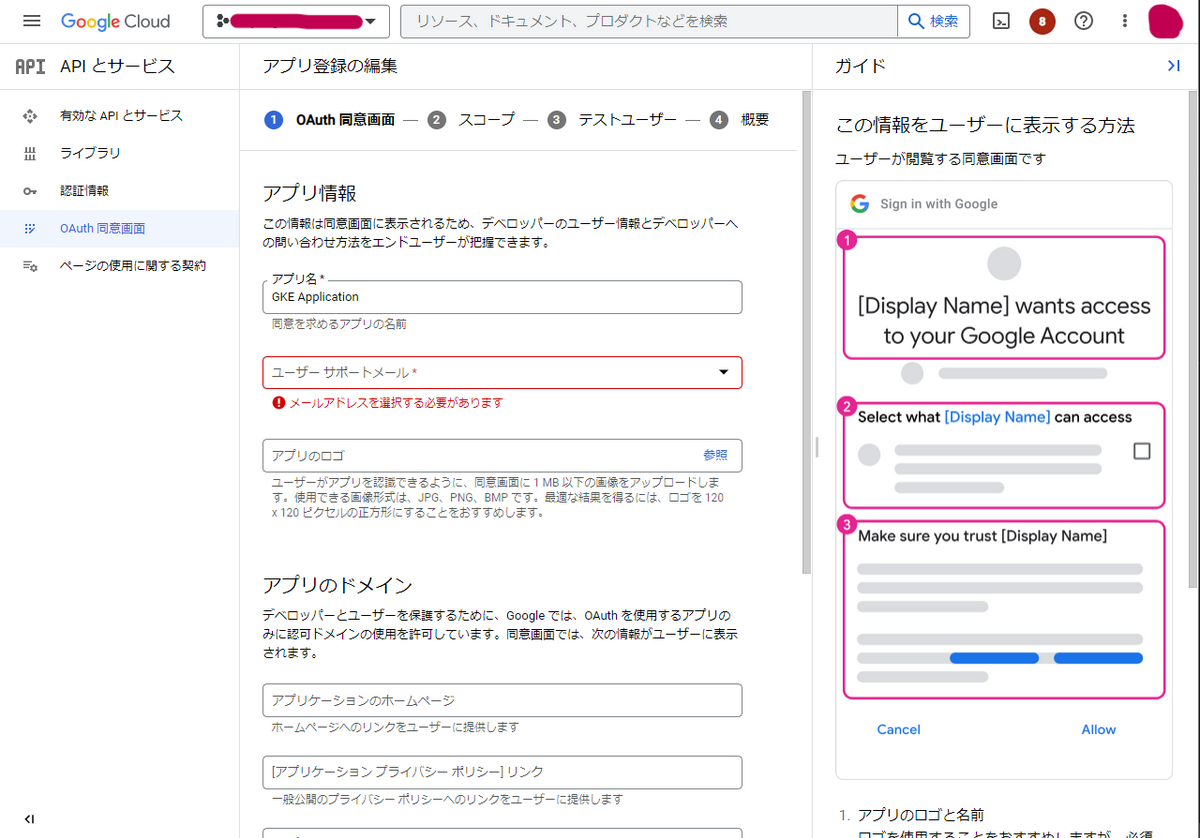Click the ライブラリ sidebar icon
The height and width of the screenshot is (838, 1200).
30,153
